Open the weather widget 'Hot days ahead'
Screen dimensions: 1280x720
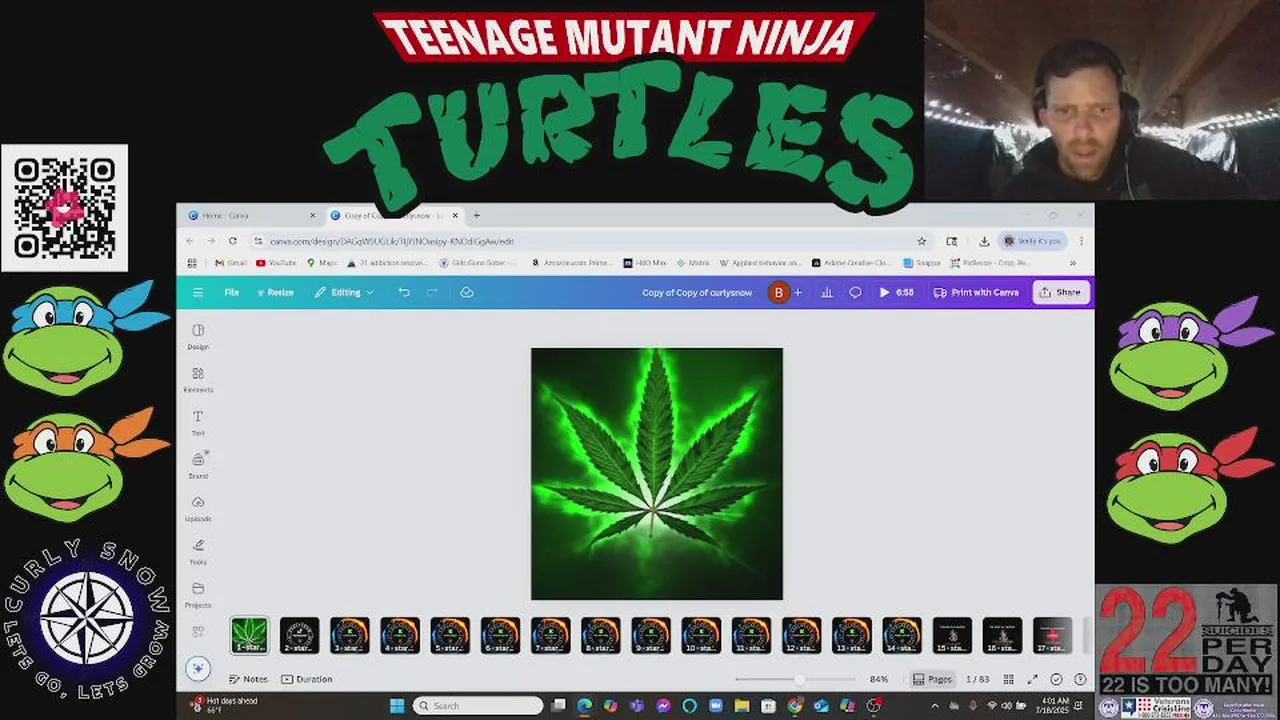(224, 705)
